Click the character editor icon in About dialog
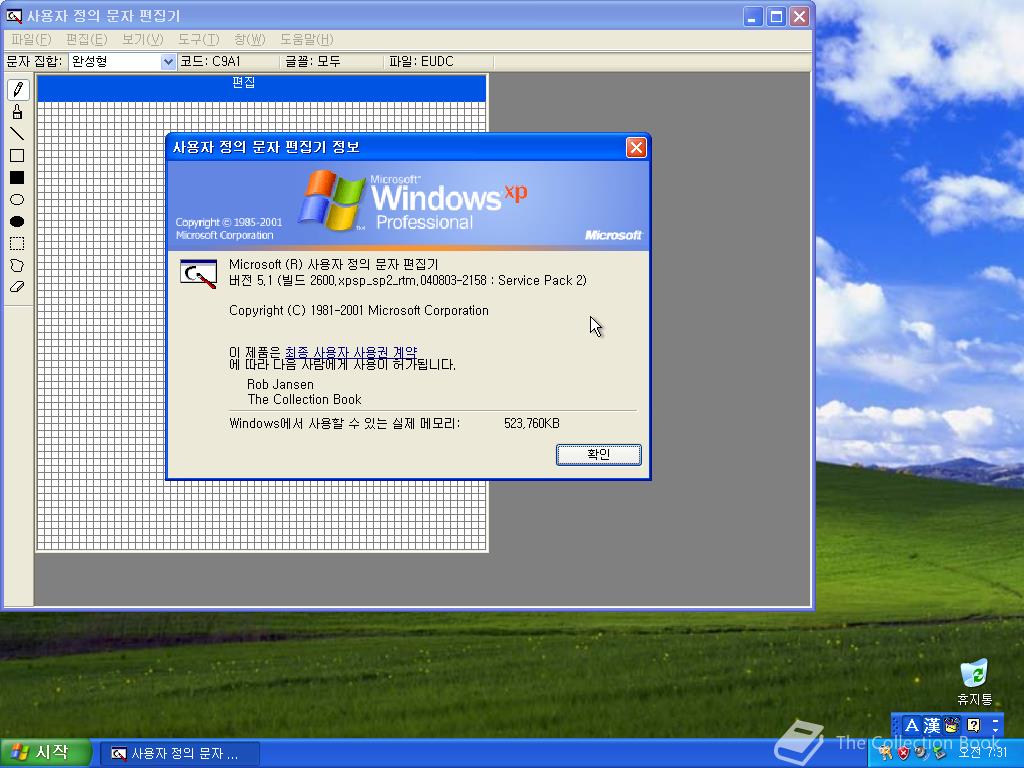Viewport: 1024px width, 768px height. (x=199, y=274)
